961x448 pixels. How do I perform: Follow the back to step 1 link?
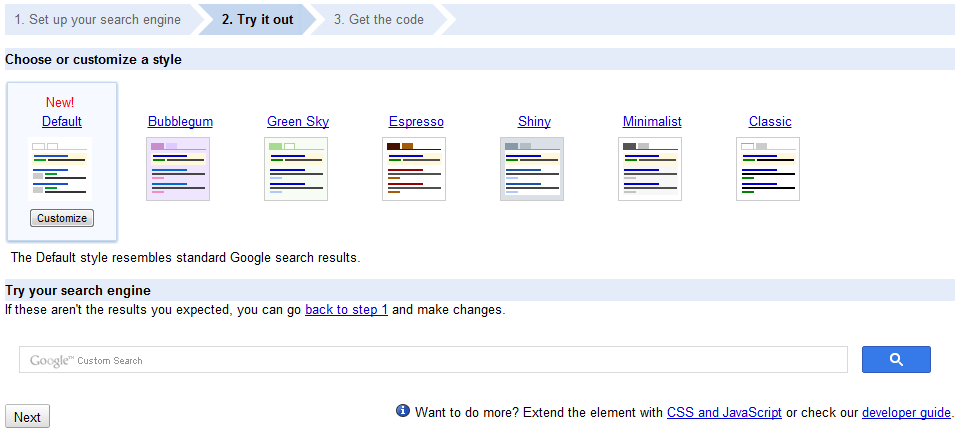(x=346, y=309)
